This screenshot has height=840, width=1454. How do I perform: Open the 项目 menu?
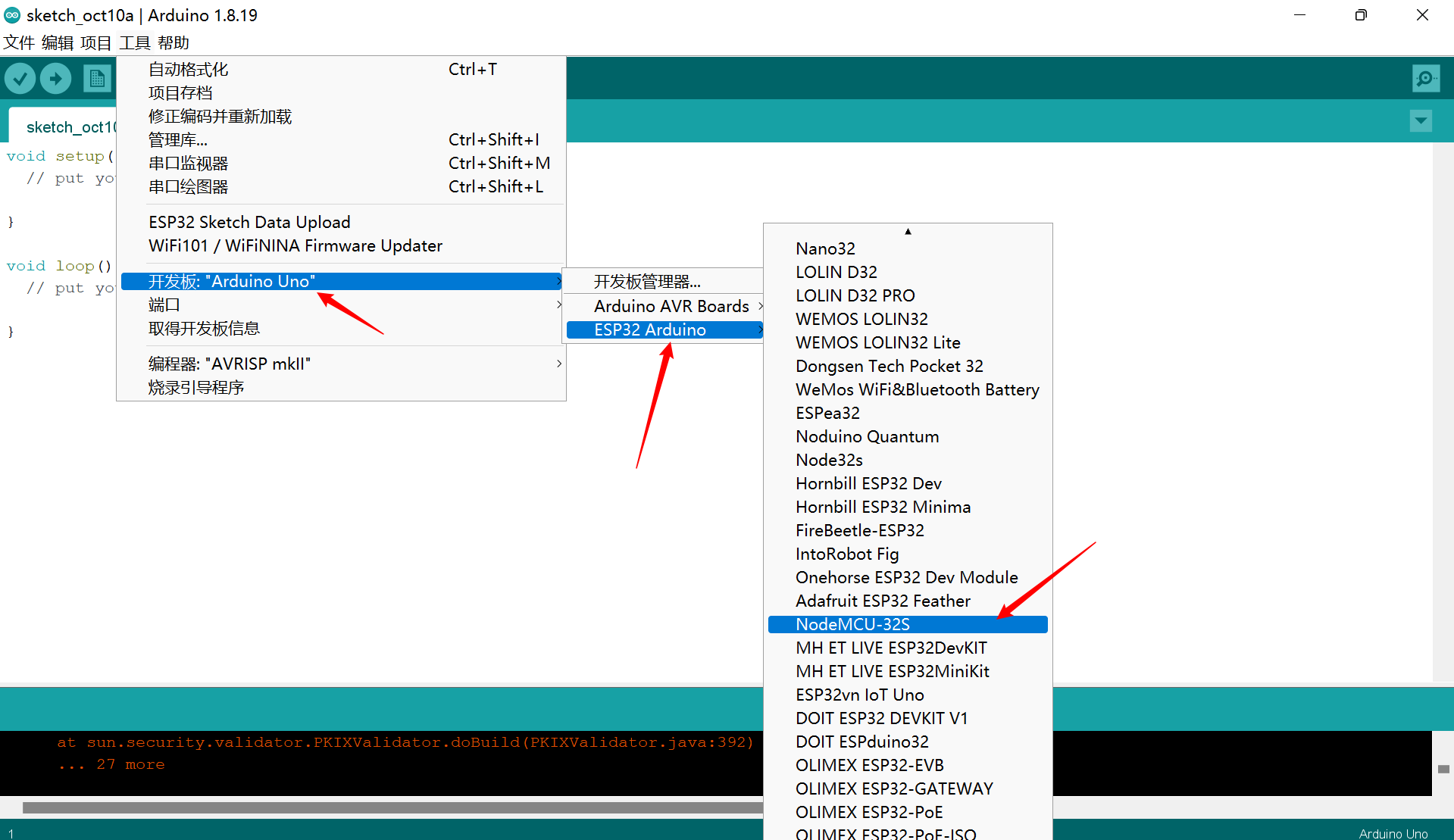coord(96,43)
